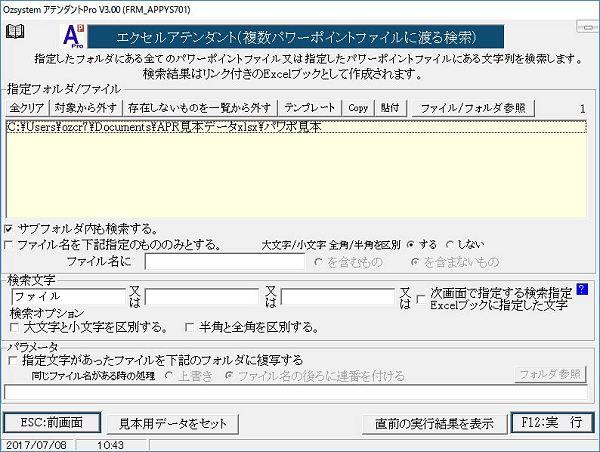Click the time 10:43 in status bar
600x452 pixels.
[x=110, y=445]
